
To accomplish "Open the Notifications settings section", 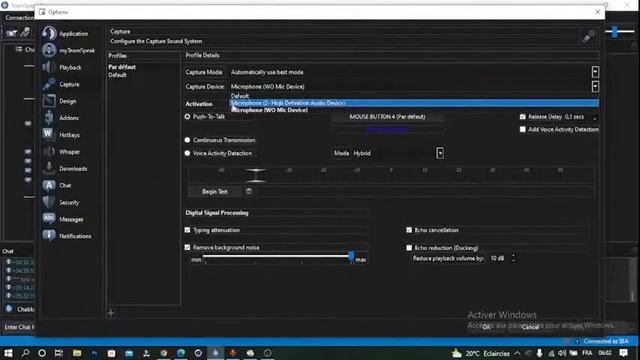I will (67, 236).
